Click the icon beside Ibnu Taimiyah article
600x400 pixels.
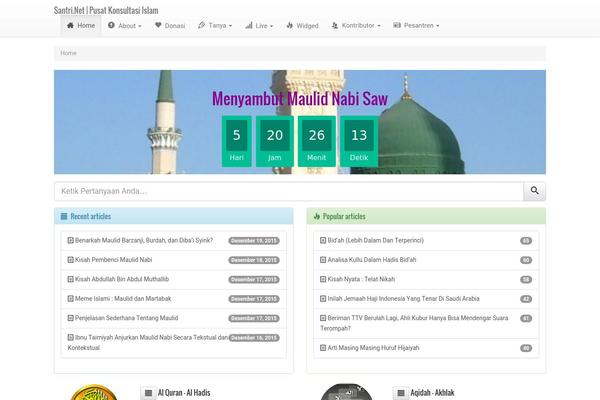(x=70, y=338)
